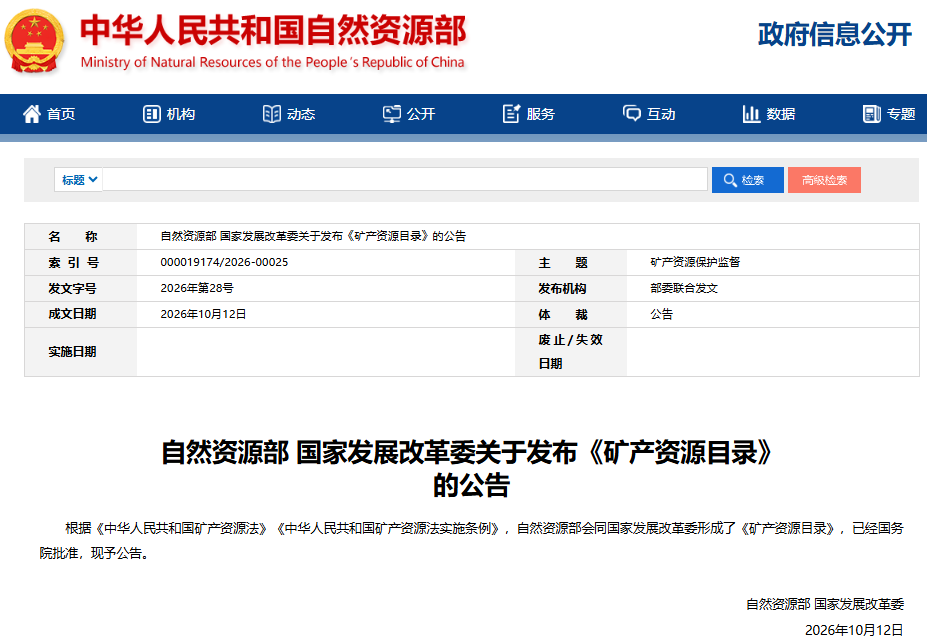Click the signature 自然资源部 国家发展改革委
This screenshot has width=927, height=644.
coord(825,604)
